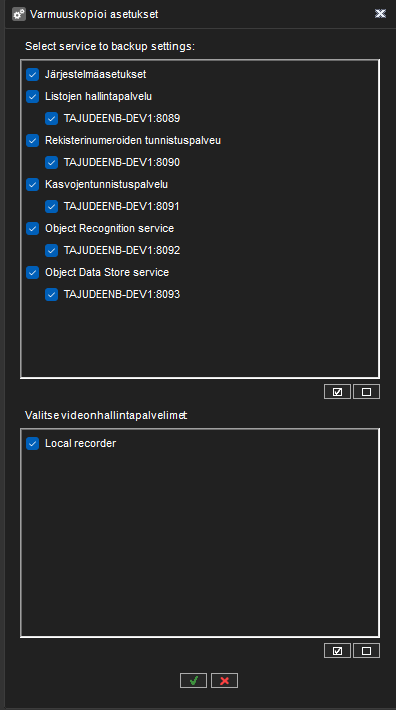This screenshot has height=710, width=396.
Task: Select Kasvojentunnistuspalvelu row text
Action: [x=106, y=184]
